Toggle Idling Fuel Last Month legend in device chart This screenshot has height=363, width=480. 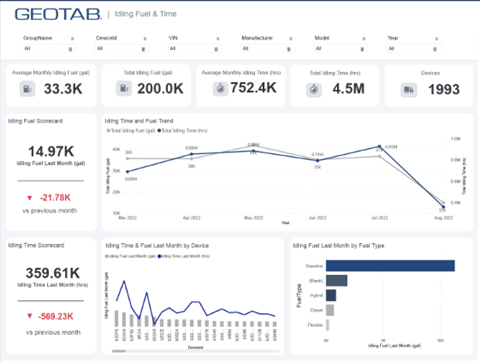(131, 256)
